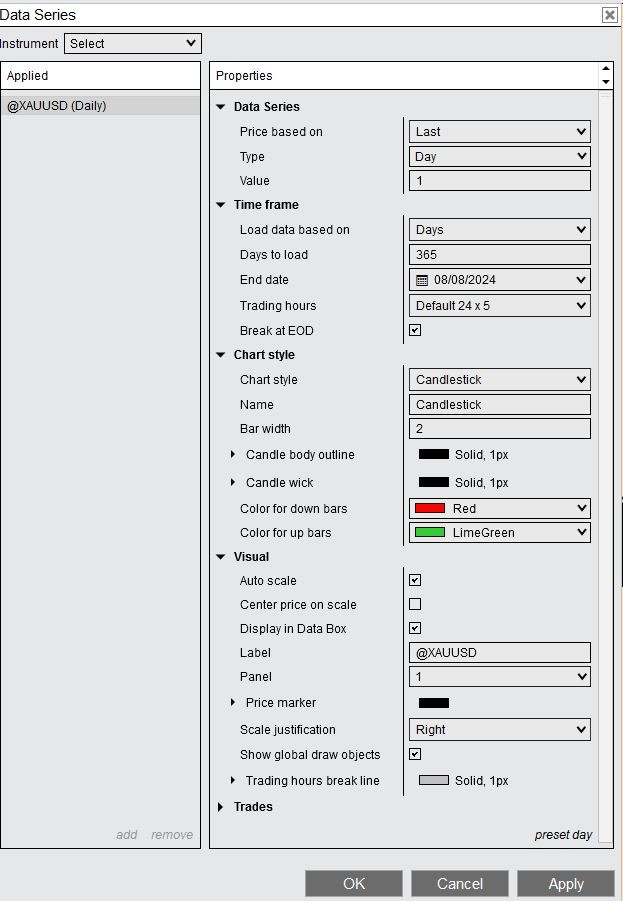Collapse the Chart style section triangle
The width and height of the screenshot is (623, 901).
[221, 355]
